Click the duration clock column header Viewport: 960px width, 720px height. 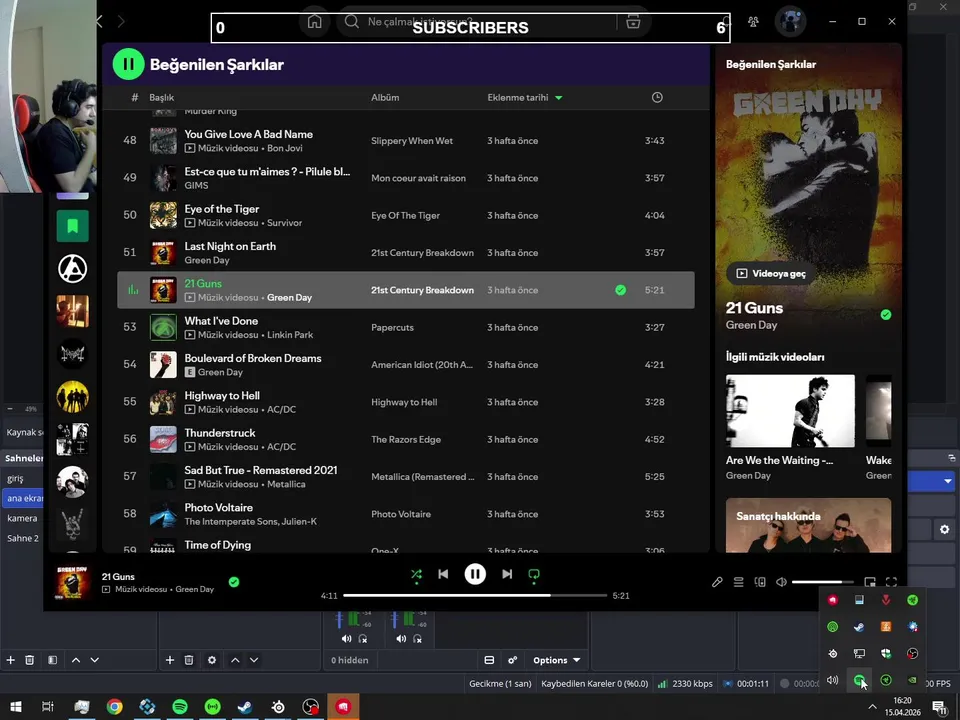(657, 97)
